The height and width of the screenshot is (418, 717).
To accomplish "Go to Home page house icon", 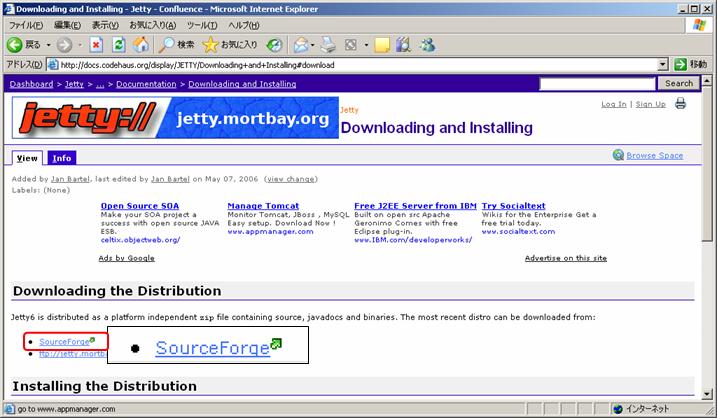I will (x=141, y=45).
